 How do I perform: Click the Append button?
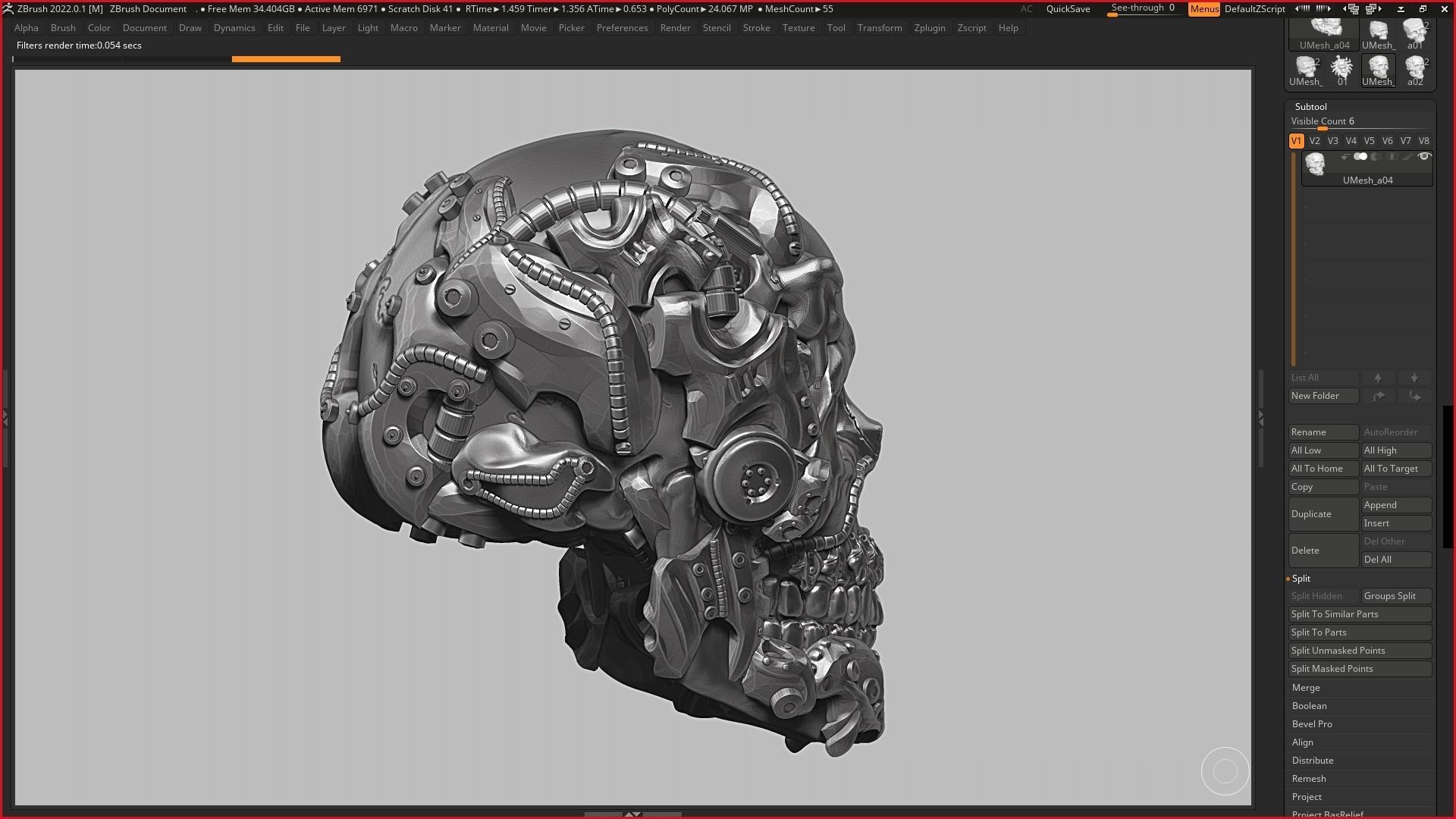pos(1397,505)
